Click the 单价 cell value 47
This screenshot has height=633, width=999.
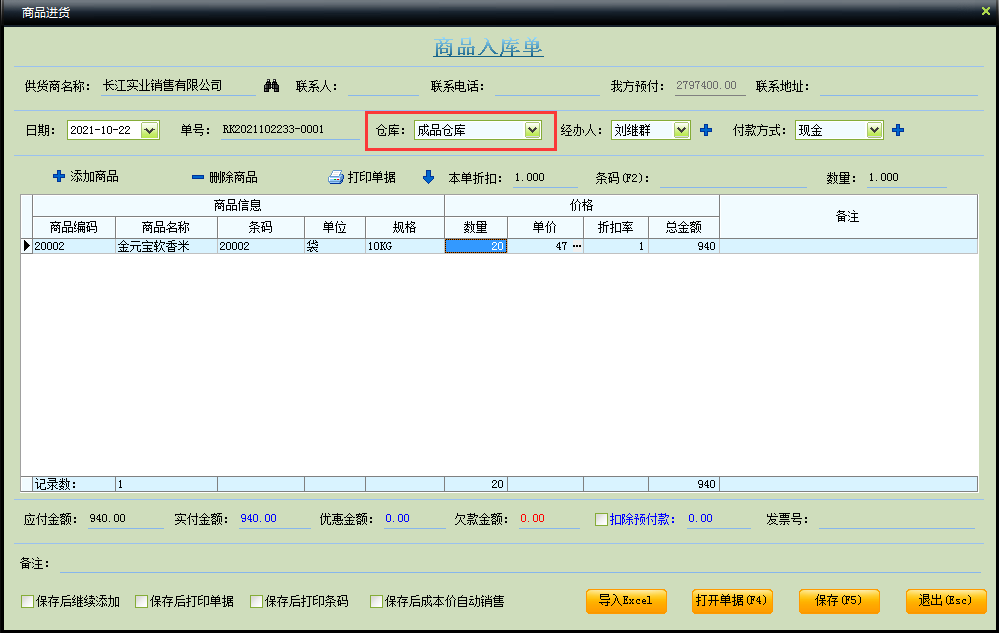[561, 246]
